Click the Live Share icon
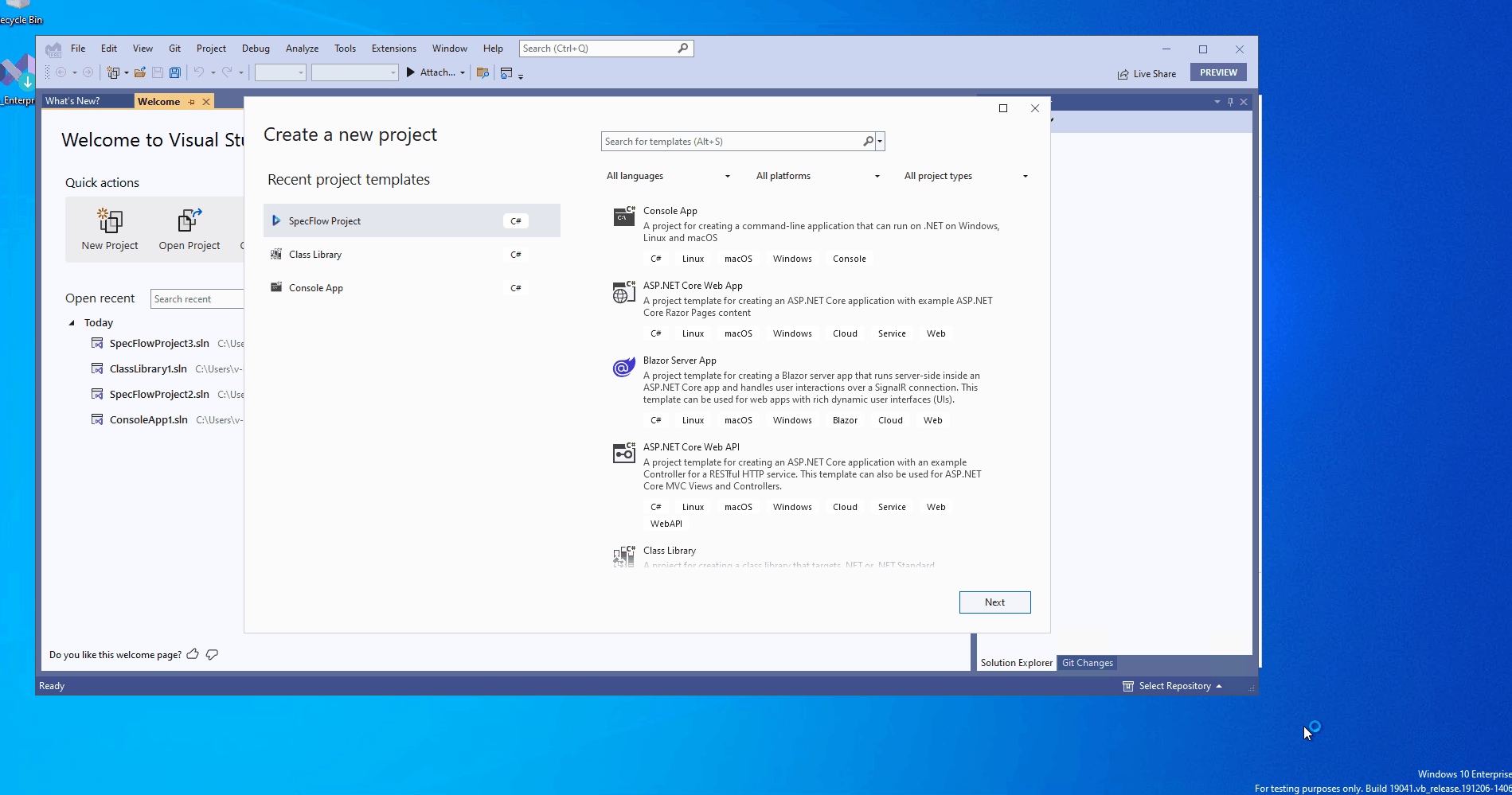The height and width of the screenshot is (795, 1512). click(x=1123, y=74)
